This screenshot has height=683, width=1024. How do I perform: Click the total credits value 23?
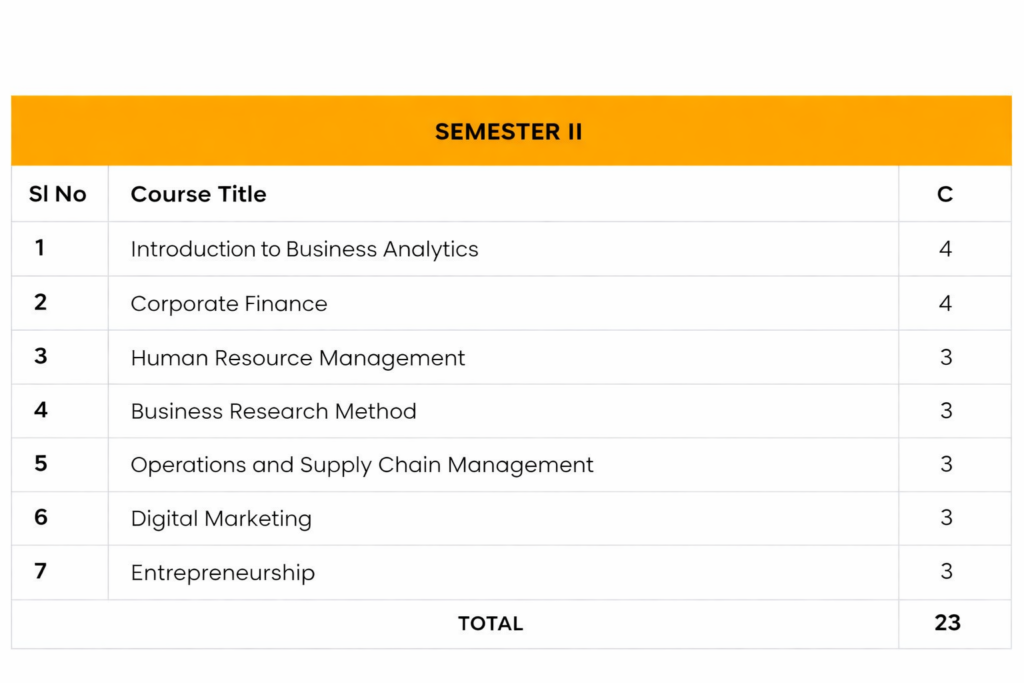pos(947,623)
